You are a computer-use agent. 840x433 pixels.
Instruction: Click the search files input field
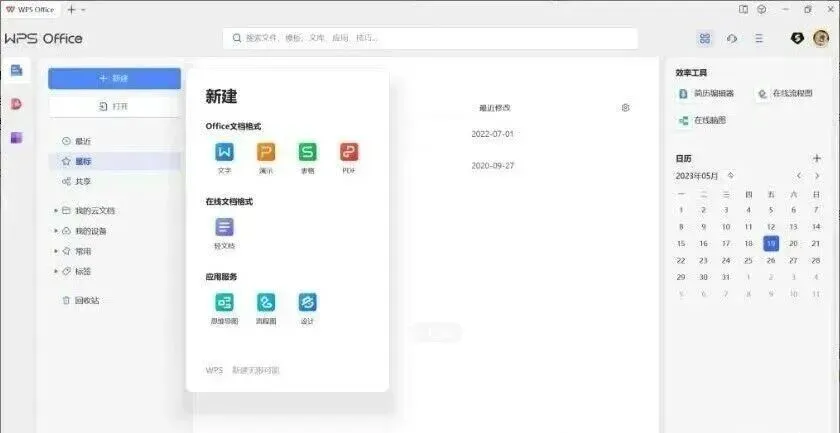pyautogui.click(x=430, y=39)
